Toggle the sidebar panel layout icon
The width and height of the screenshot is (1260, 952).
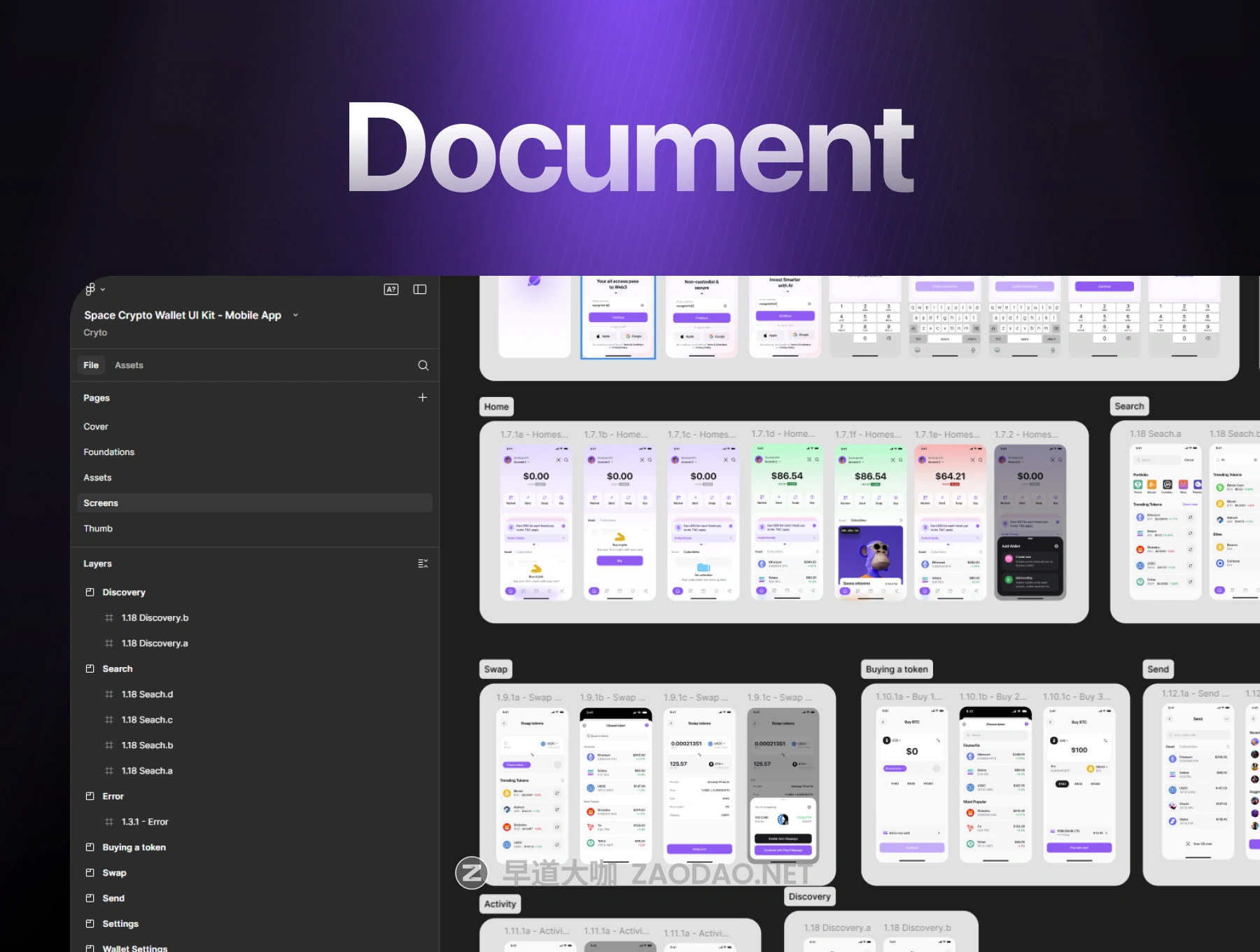point(420,289)
